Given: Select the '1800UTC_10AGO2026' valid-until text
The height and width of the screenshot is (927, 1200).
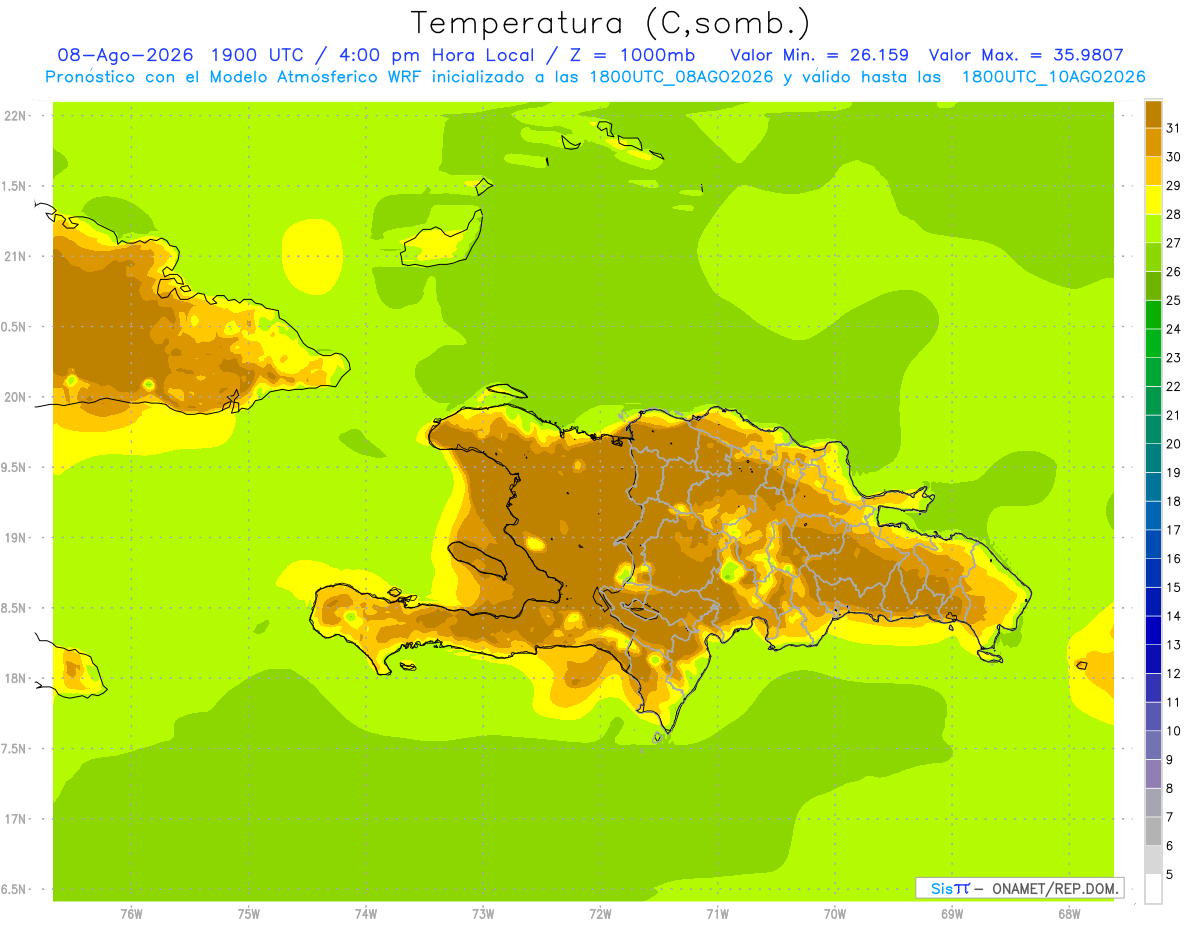Looking at the screenshot, I should click(x=1053, y=77).
